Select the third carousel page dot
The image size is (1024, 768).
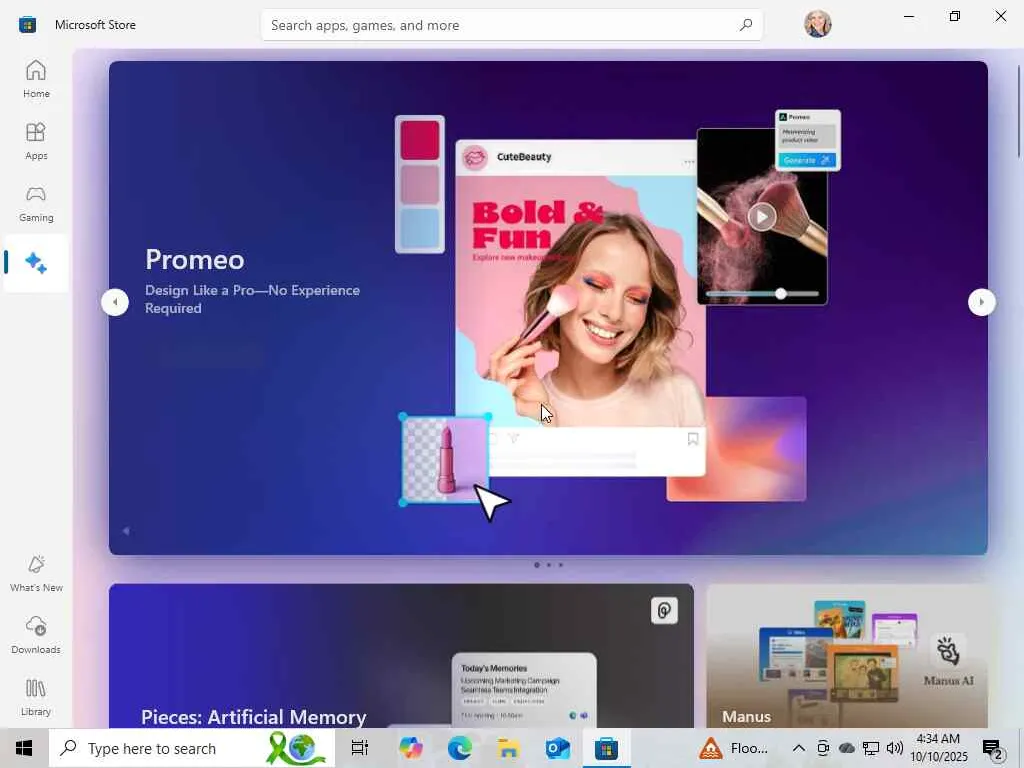(560, 565)
